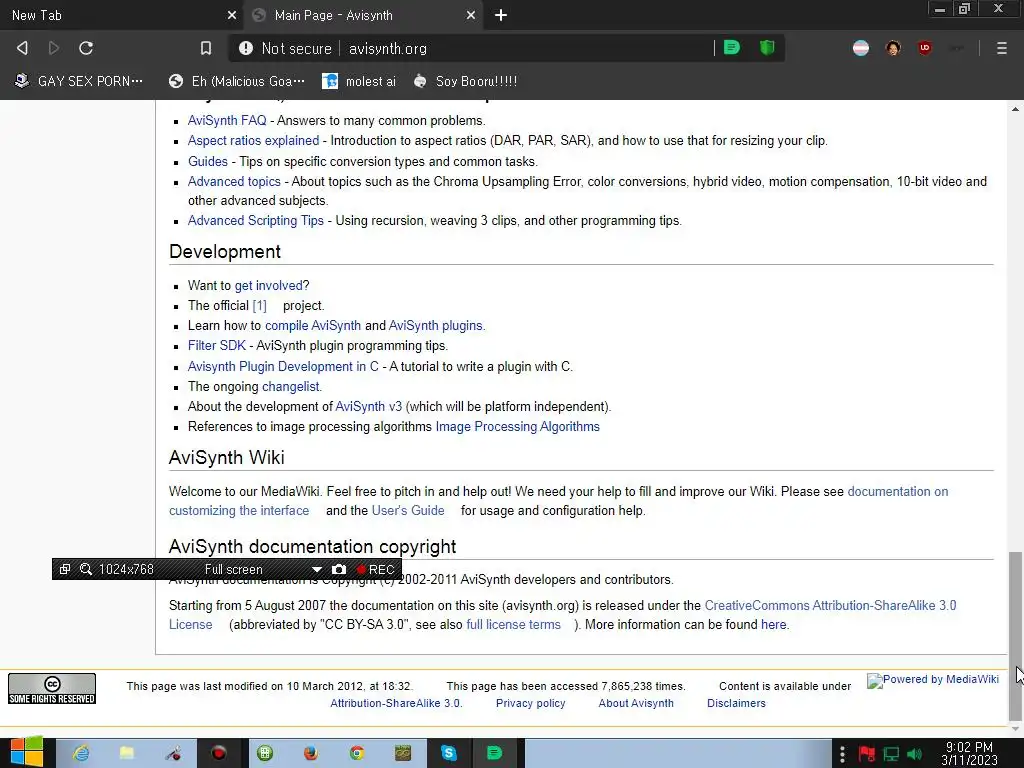This screenshot has width=1024, height=768.
Task: Open the green shield icon in address bar
Action: (x=767, y=48)
